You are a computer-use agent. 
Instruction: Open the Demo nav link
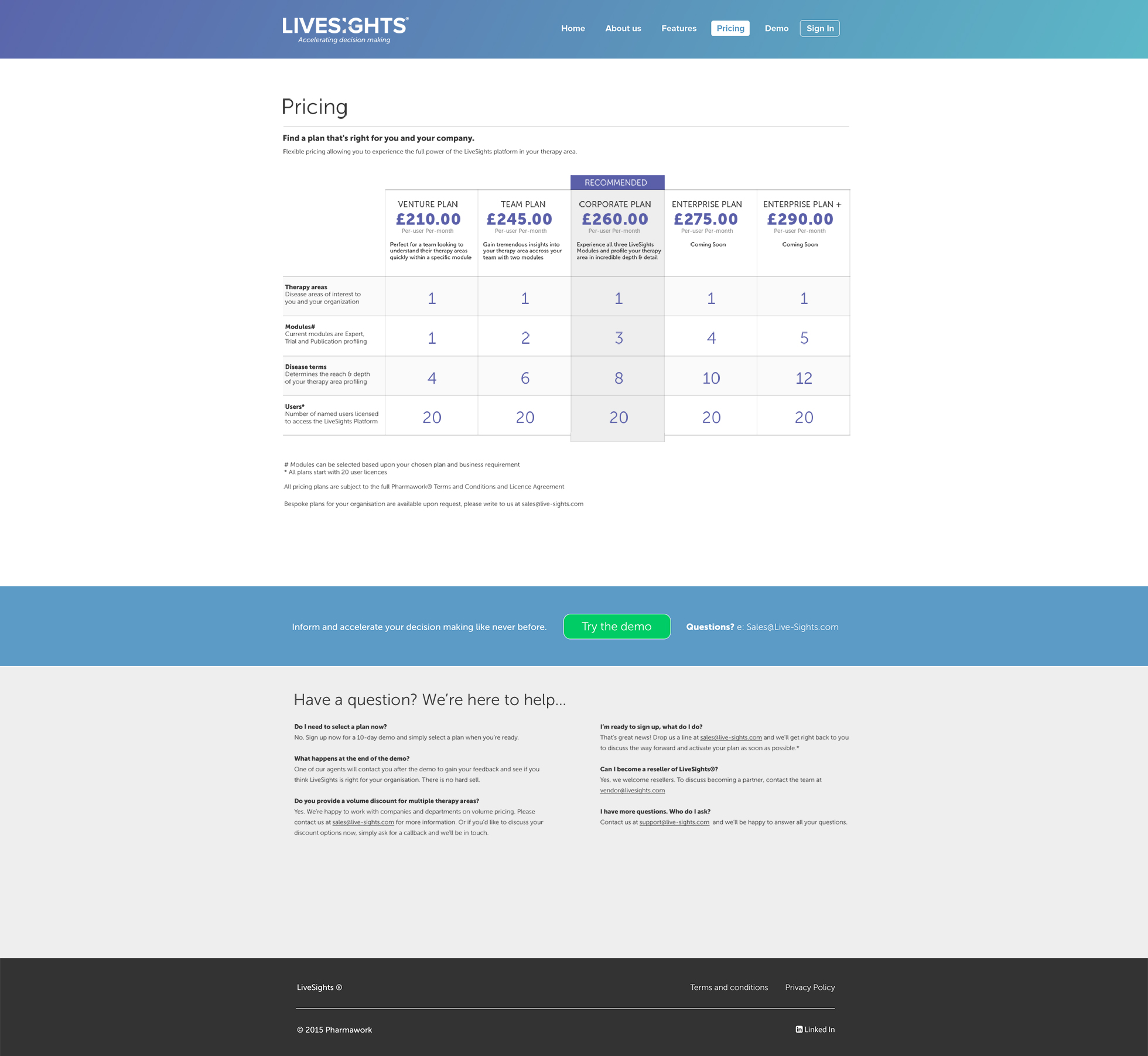(776, 28)
